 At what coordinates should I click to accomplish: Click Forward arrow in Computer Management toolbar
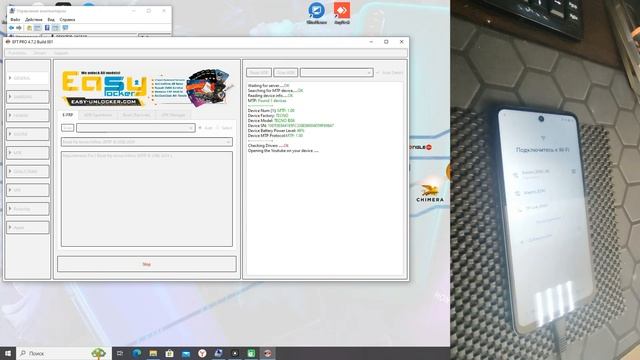18,28
